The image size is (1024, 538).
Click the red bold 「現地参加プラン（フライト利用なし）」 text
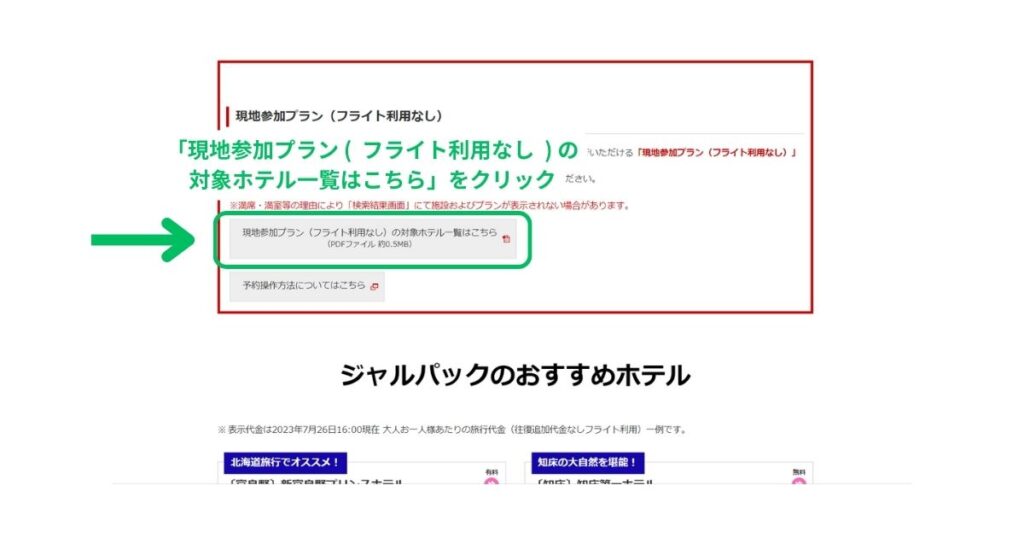pos(716,153)
